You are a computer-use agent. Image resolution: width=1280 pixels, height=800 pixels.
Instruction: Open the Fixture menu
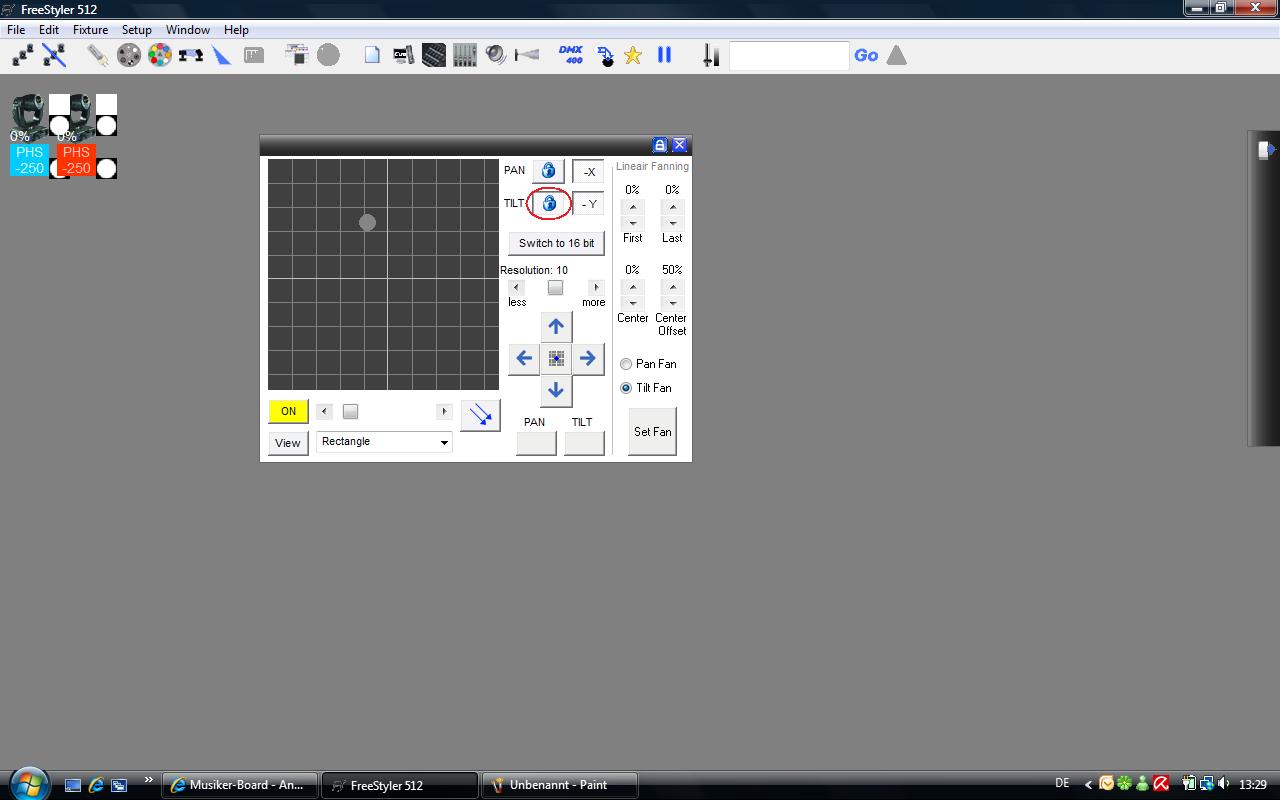(90, 30)
